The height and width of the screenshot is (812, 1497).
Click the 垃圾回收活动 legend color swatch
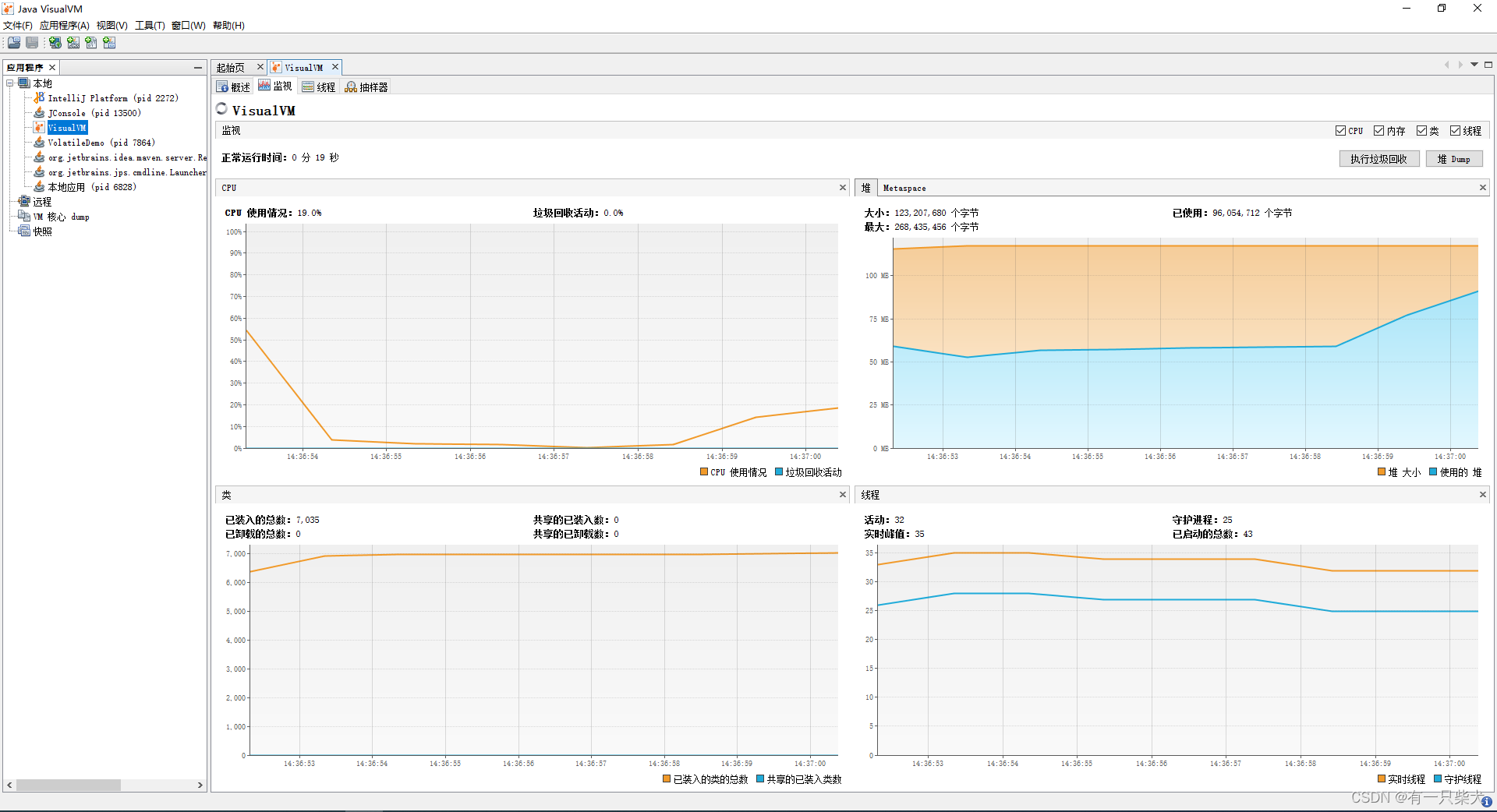[x=779, y=471]
